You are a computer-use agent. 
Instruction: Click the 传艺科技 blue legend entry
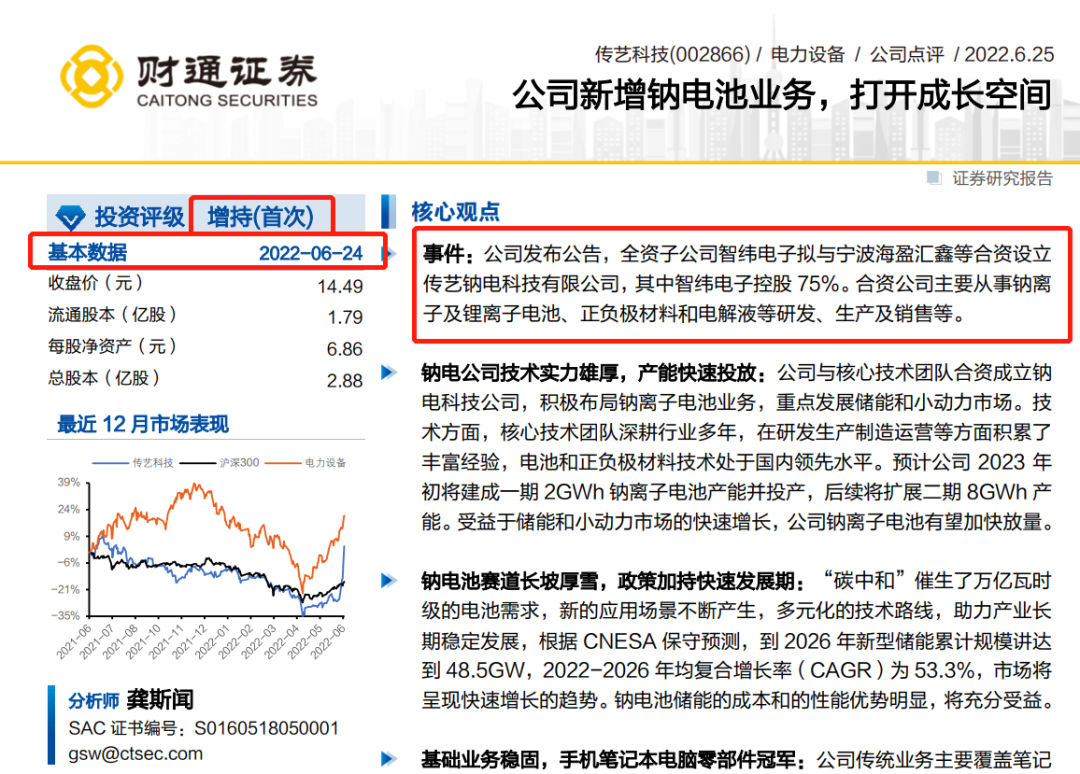133,463
